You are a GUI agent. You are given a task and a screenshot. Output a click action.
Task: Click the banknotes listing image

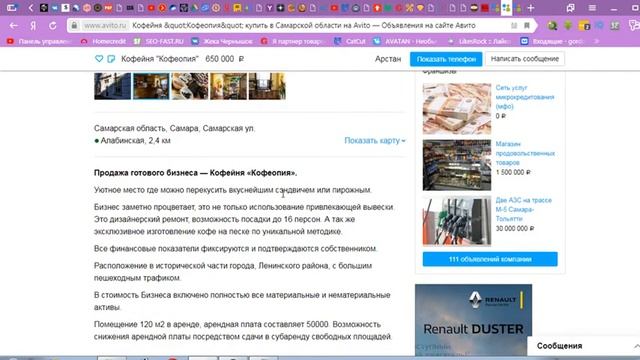[457, 109]
